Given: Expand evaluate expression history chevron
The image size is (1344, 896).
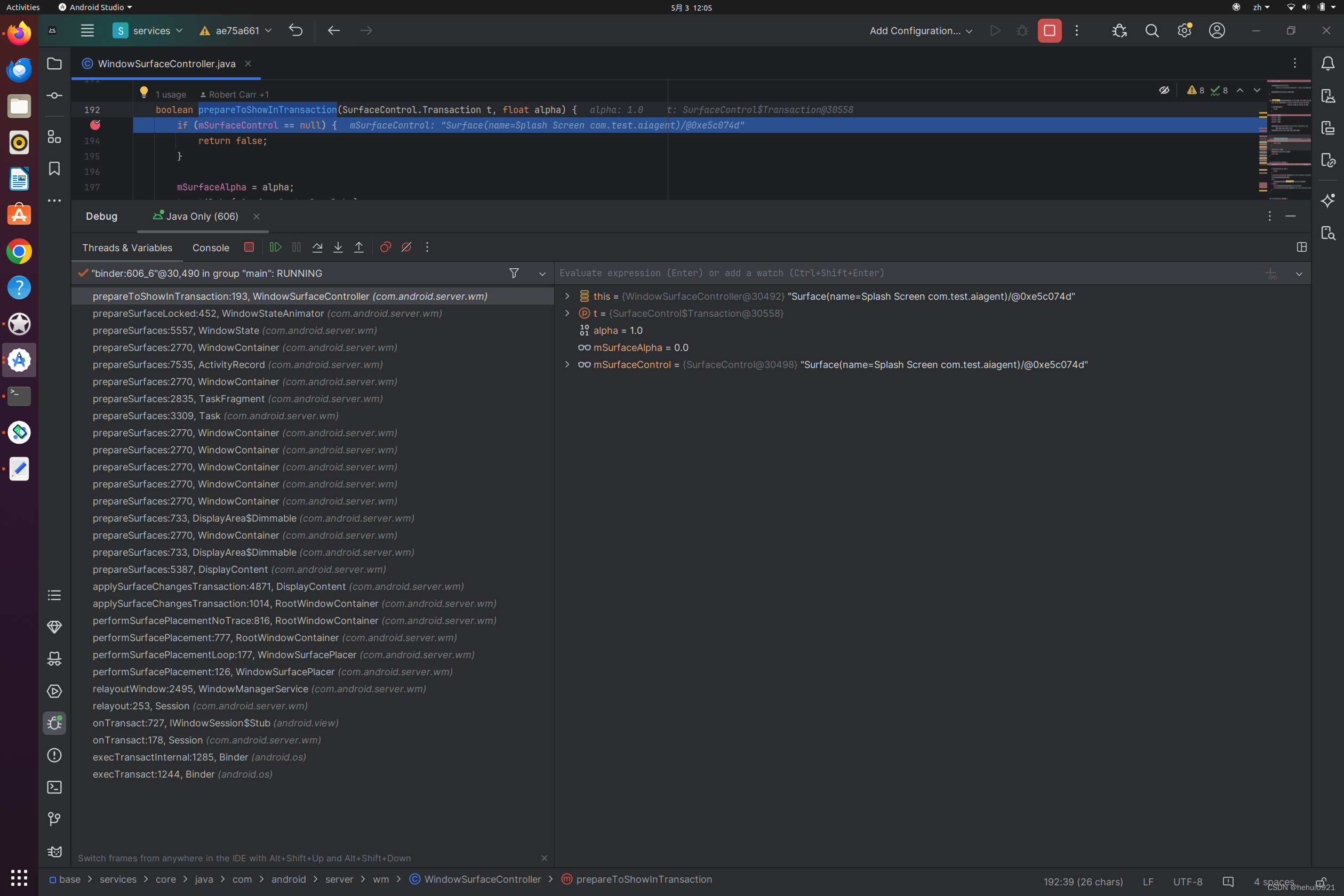Looking at the screenshot, I should (x=1299, y=274).
